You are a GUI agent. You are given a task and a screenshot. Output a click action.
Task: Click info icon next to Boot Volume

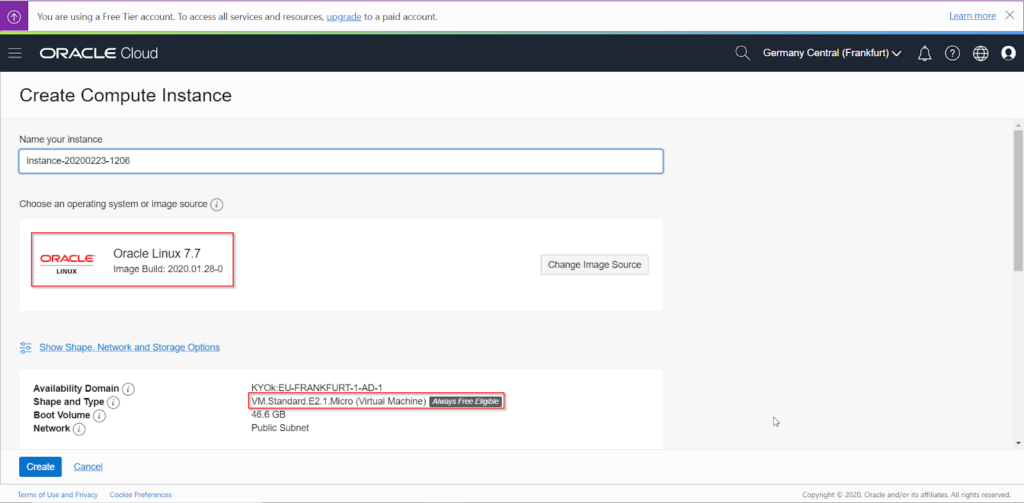tap(99, 415)
